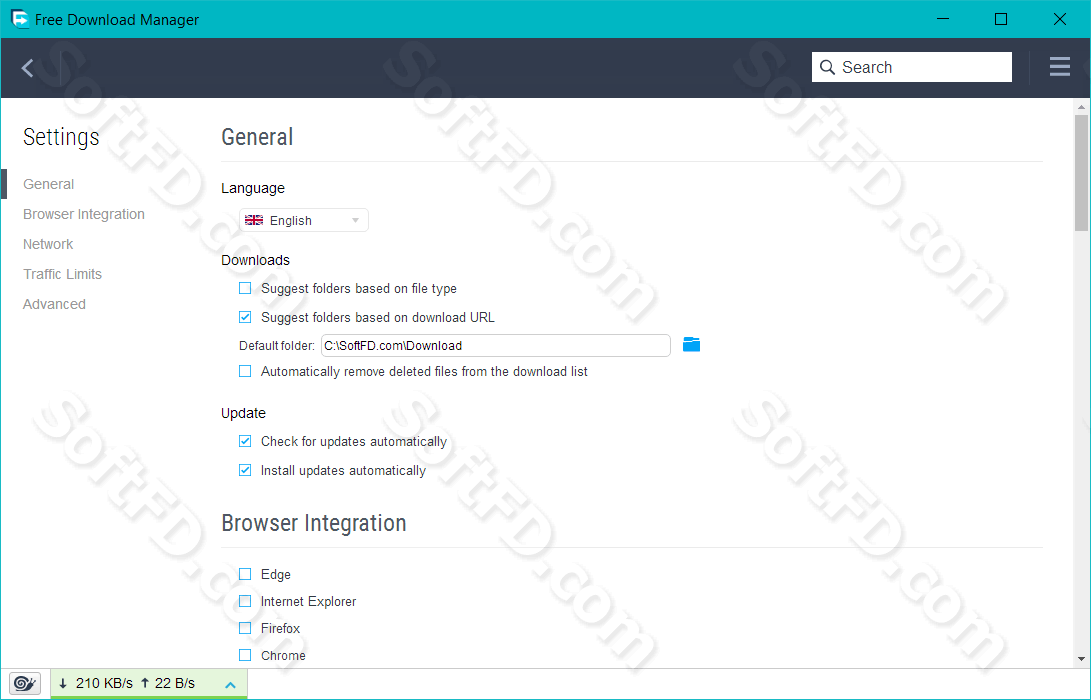Viewport: 1091px width, 700px height.
Task: Click the Settings title text
Action: coord(61,137)
